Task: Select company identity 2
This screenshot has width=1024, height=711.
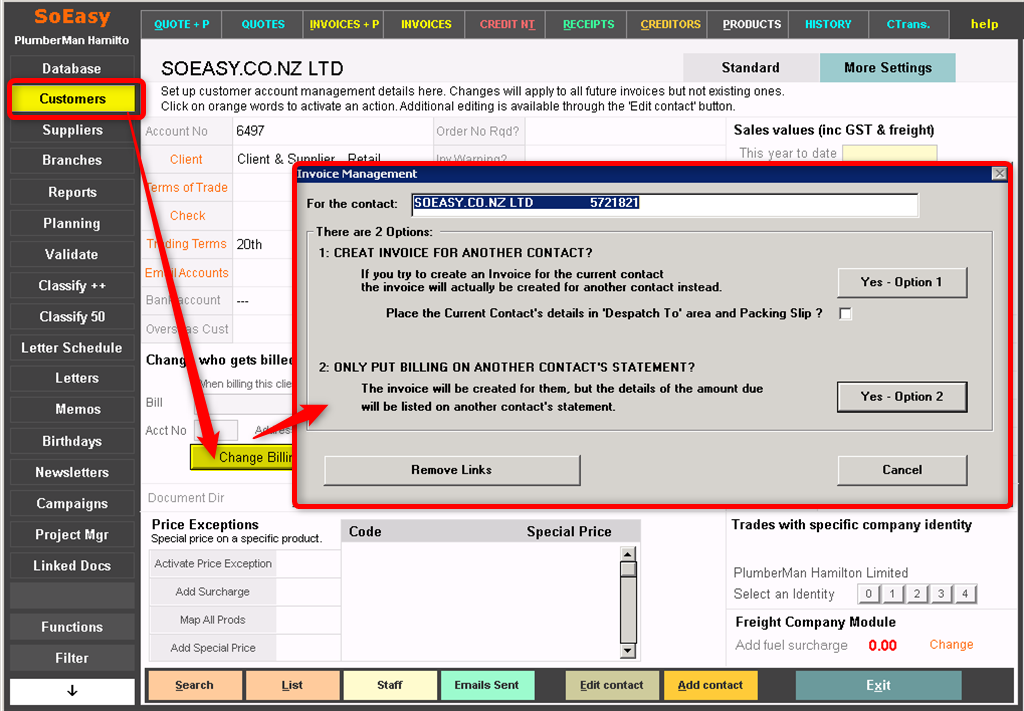Action: (x=917, y=594)
